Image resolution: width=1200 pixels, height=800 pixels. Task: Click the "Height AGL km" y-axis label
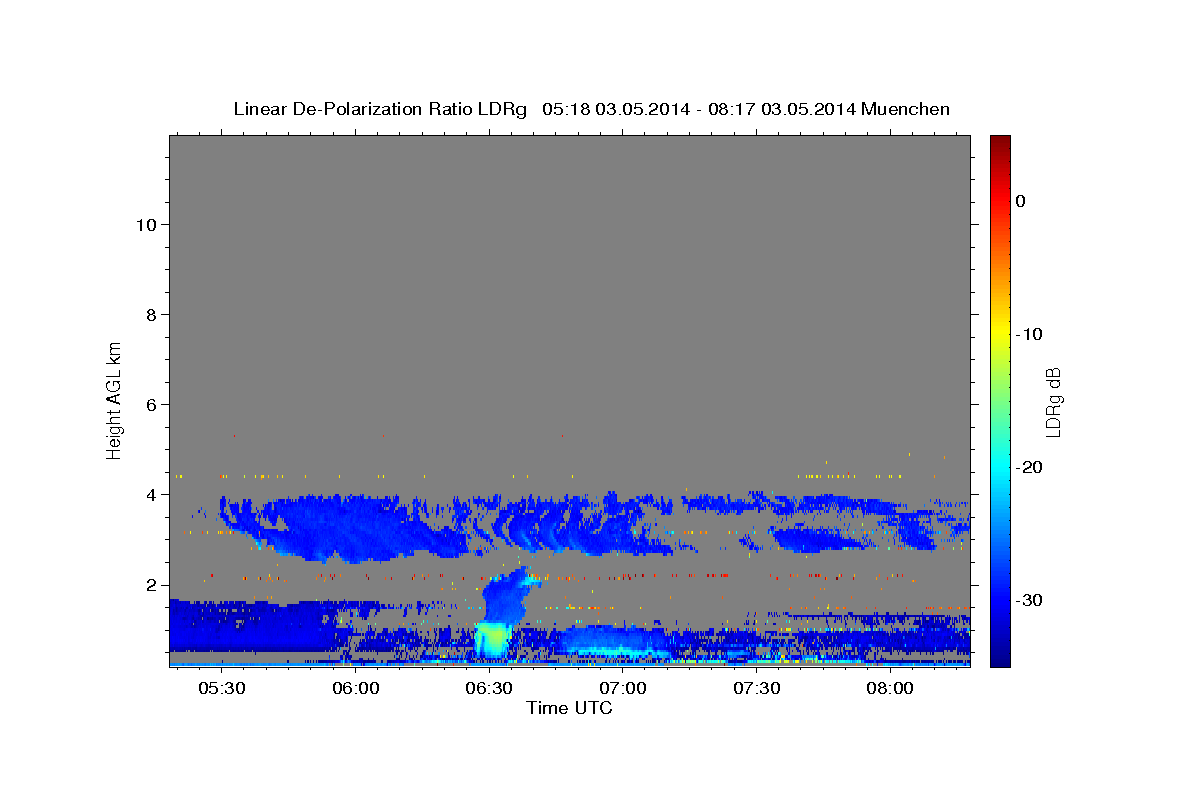tap(115, 399)
